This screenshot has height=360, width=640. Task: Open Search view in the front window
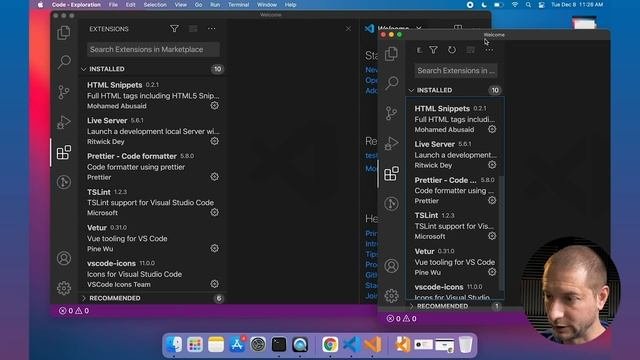(391, 83)
